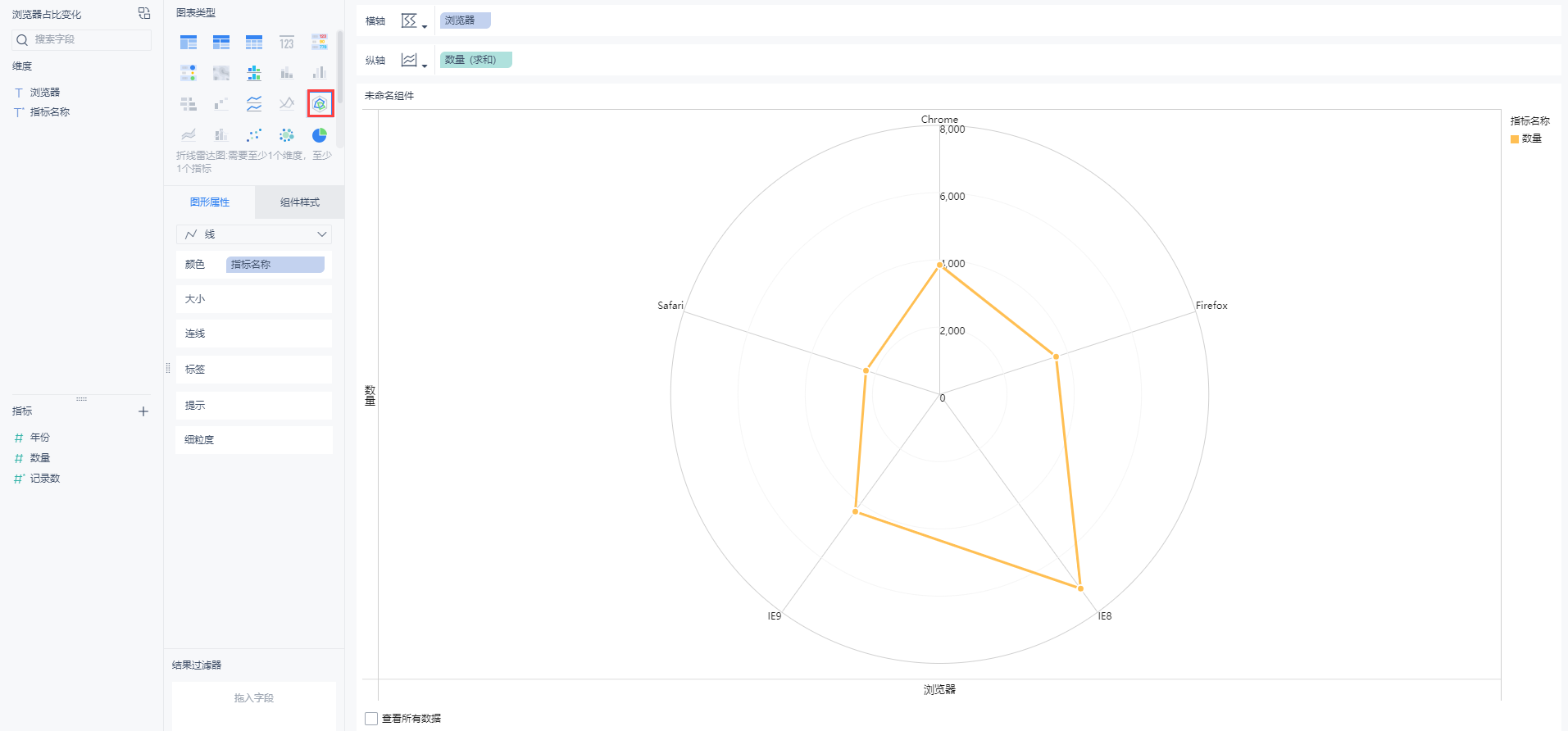Click the 搜索字段 search box

pyautogui.click(x=82, y=39)
